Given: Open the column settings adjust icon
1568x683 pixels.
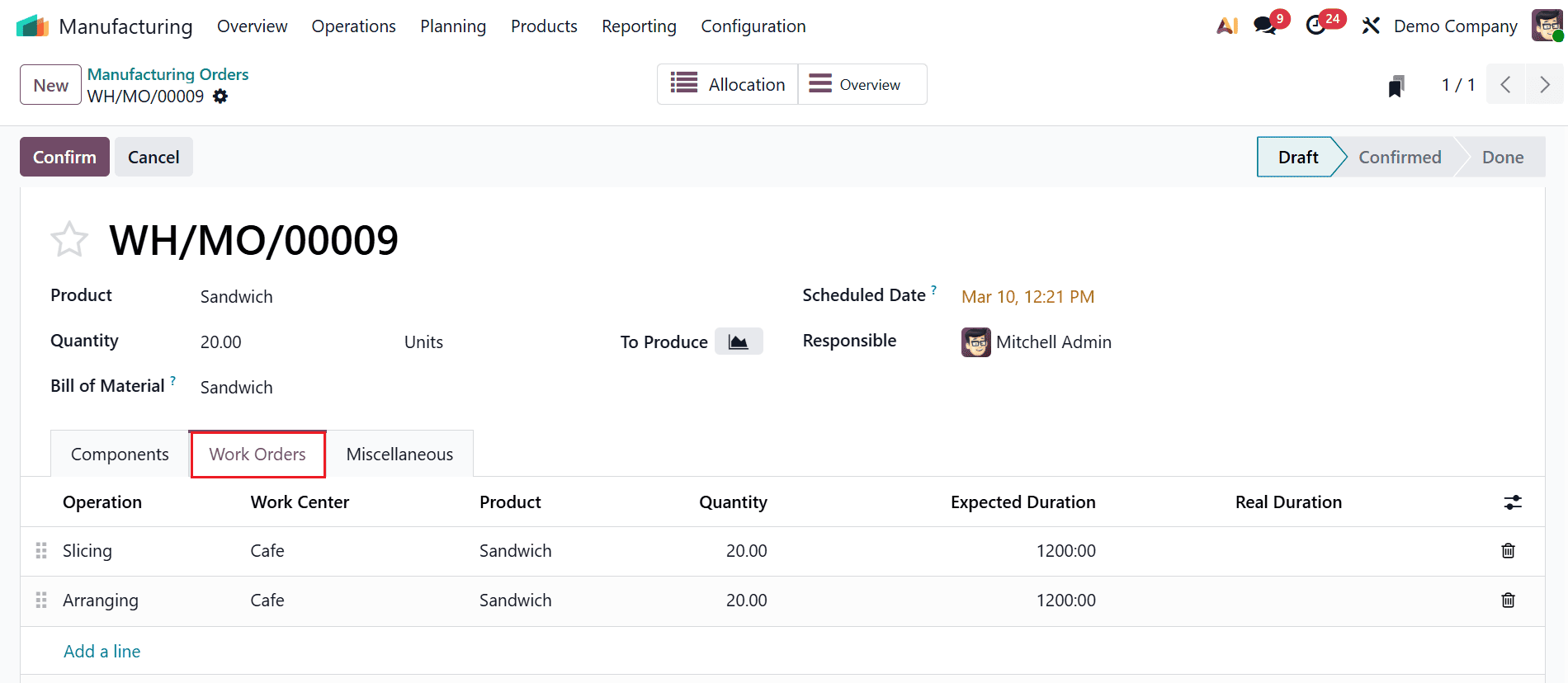Looking at the screenshot, I should 1513,502.
